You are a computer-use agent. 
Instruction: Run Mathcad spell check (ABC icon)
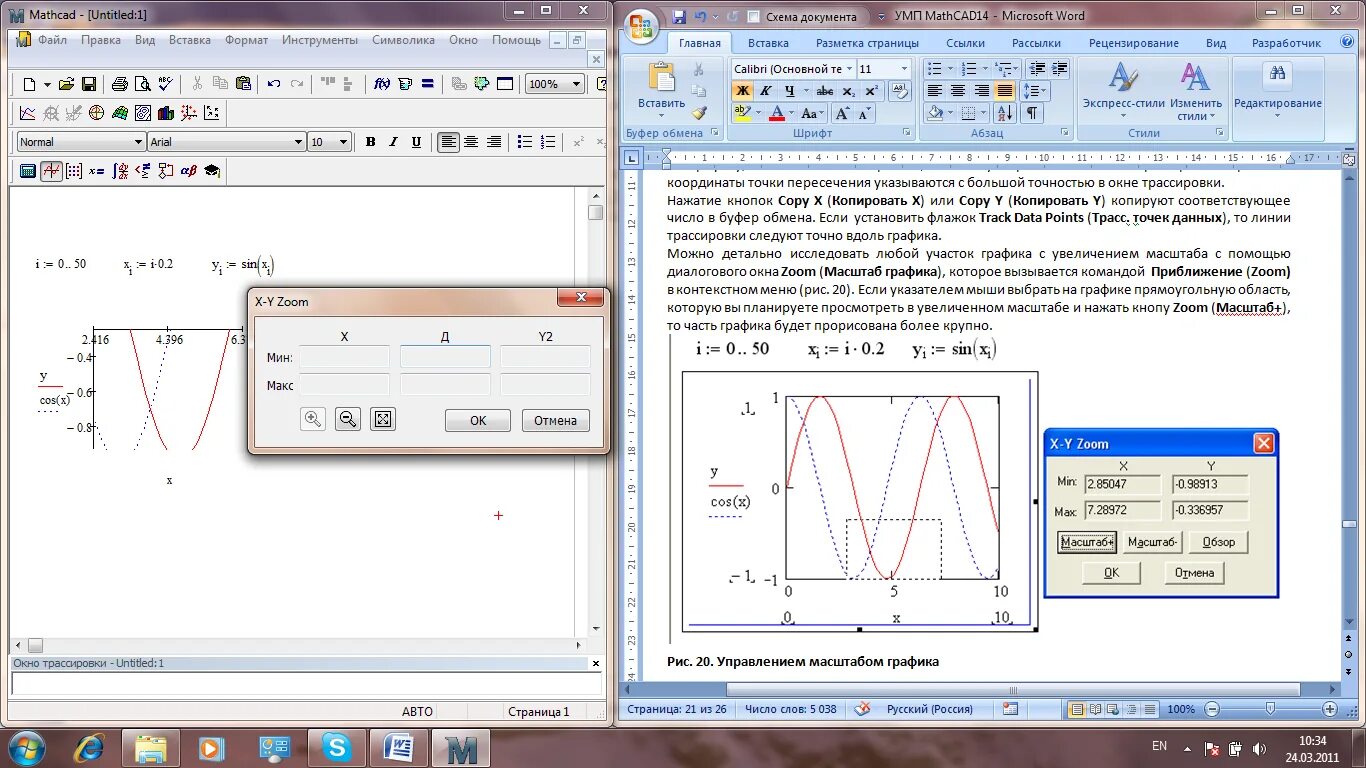[x=164, y=84]
